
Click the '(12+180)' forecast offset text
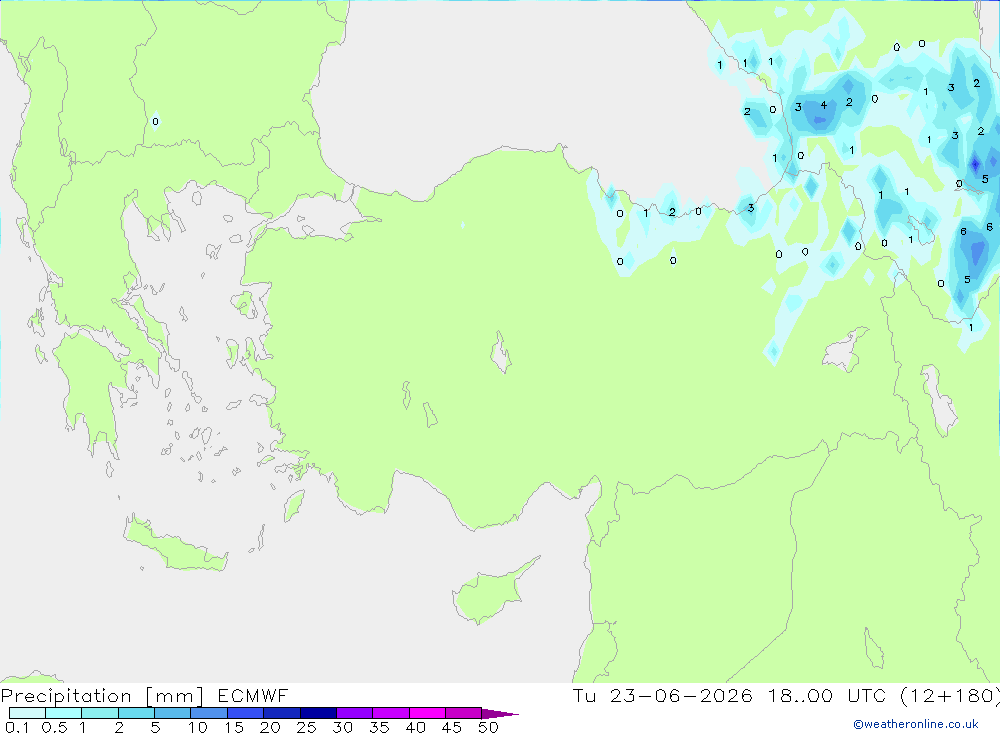[x=950, y=696]
